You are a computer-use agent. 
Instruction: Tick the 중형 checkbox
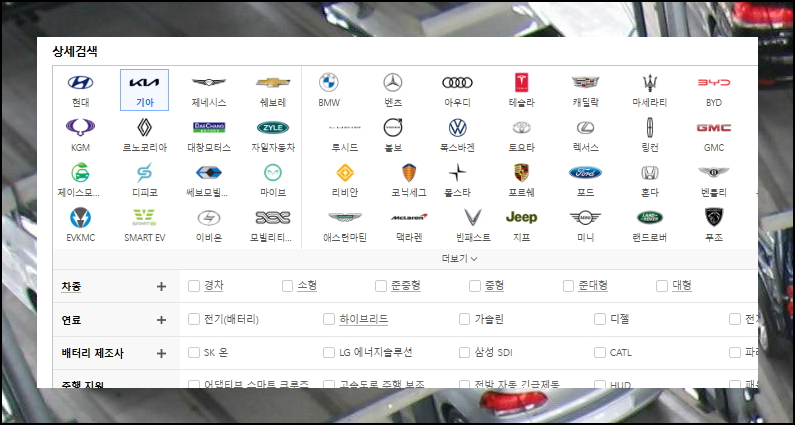pyautogui.click(x=475, y=286)
